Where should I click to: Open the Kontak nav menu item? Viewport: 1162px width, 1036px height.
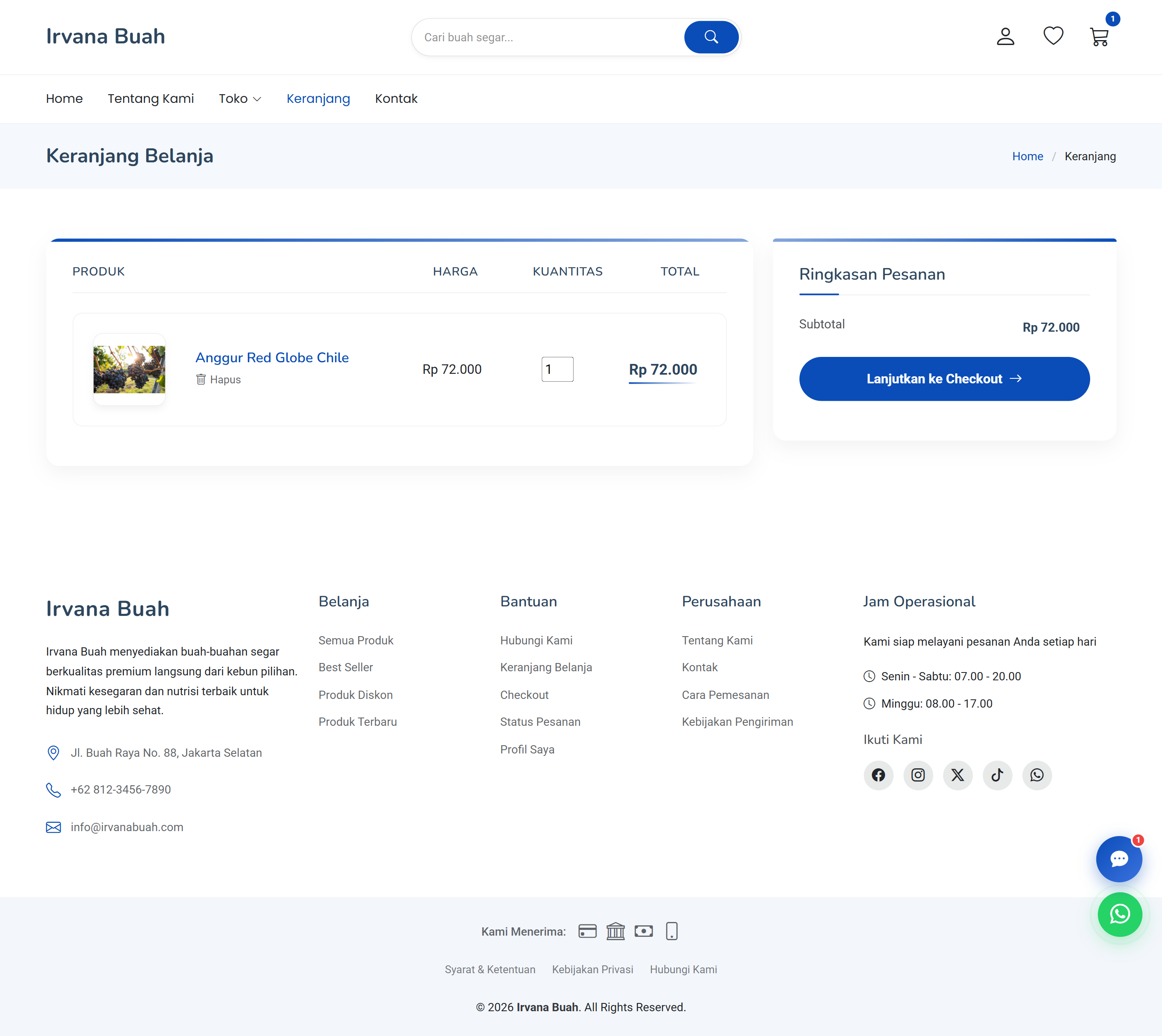(396, 98)
